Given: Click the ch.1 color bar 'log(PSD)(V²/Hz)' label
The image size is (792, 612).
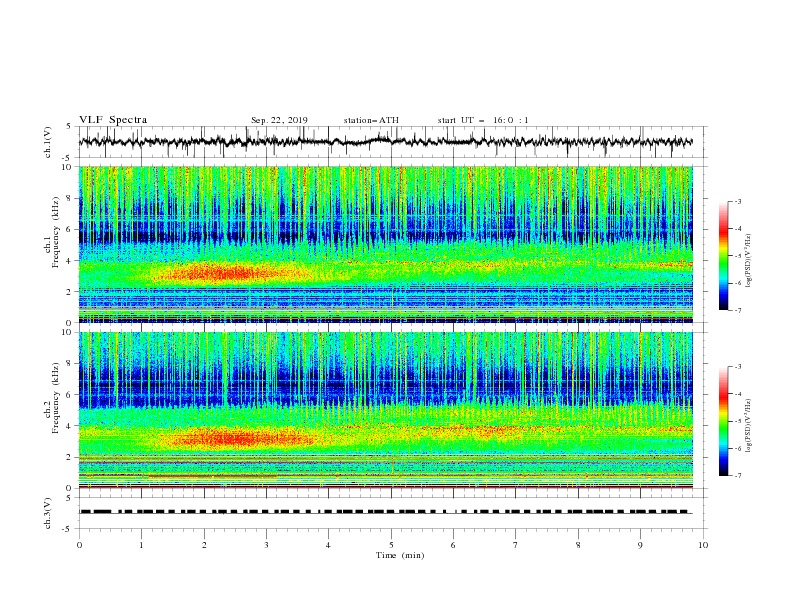Looking at the screenshot, I should pos(749,261).
